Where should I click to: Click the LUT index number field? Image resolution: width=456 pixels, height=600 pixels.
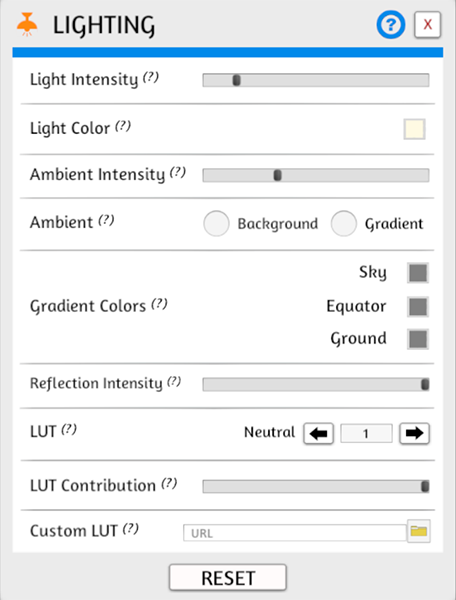pyautogui.click(x=366, y=434)
